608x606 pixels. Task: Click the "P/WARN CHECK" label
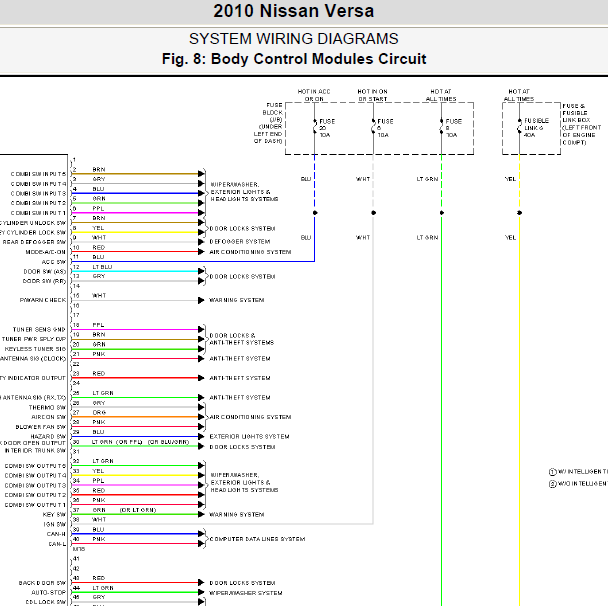click(43, 300)
